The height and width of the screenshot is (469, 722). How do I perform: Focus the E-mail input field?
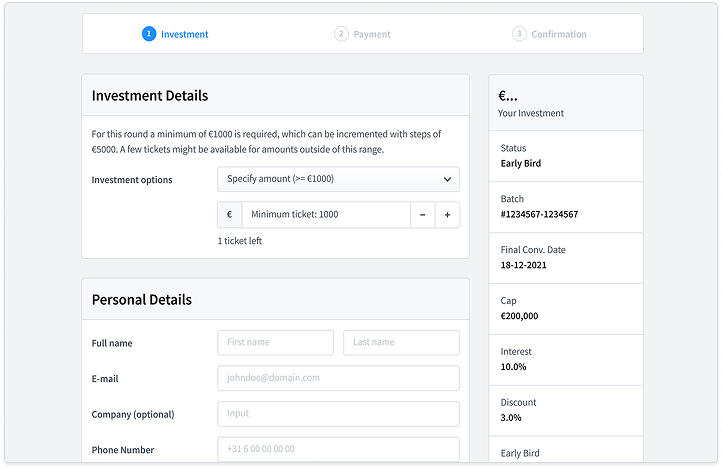338,378
